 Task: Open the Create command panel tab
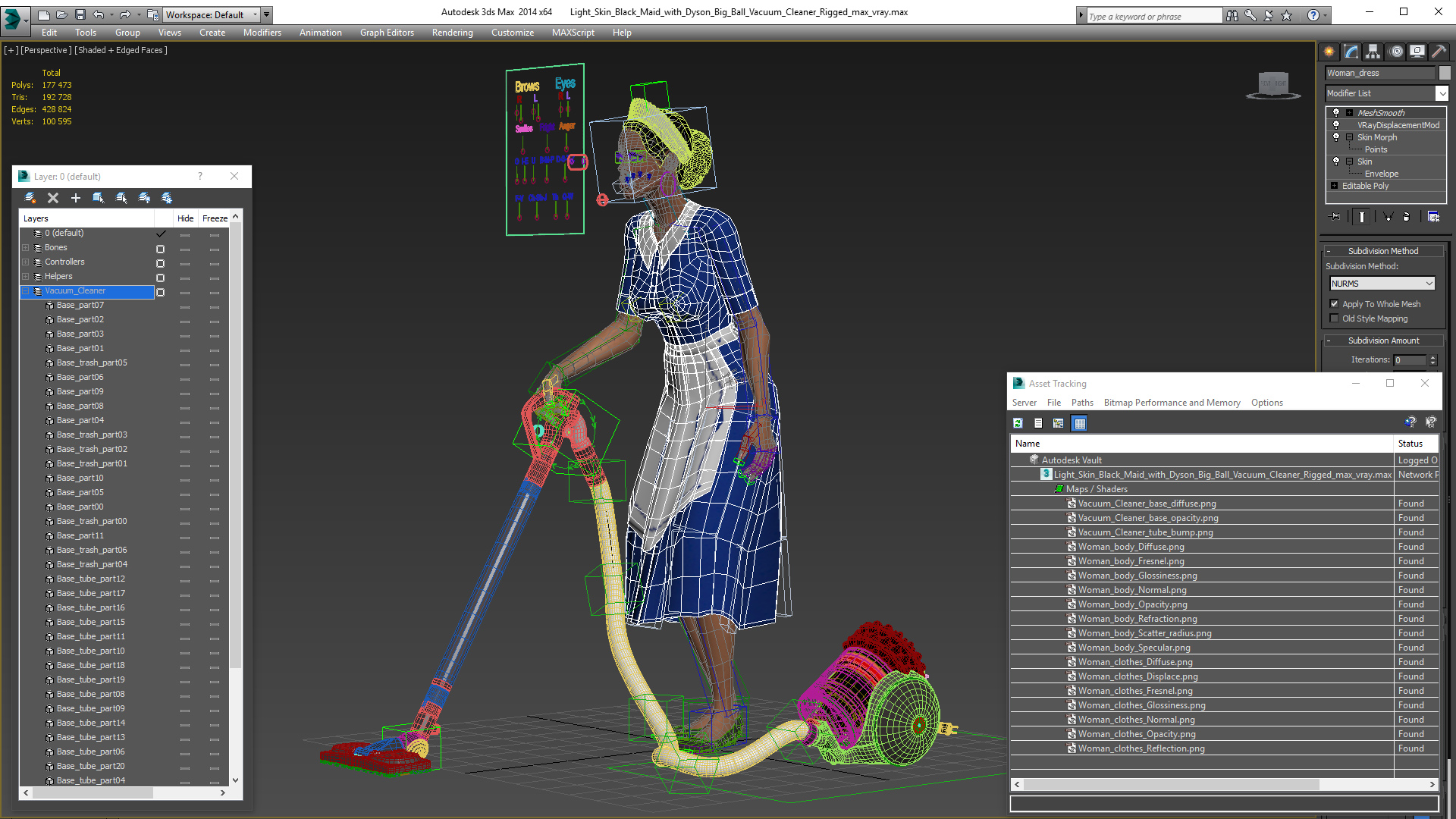pos(1329,52)
